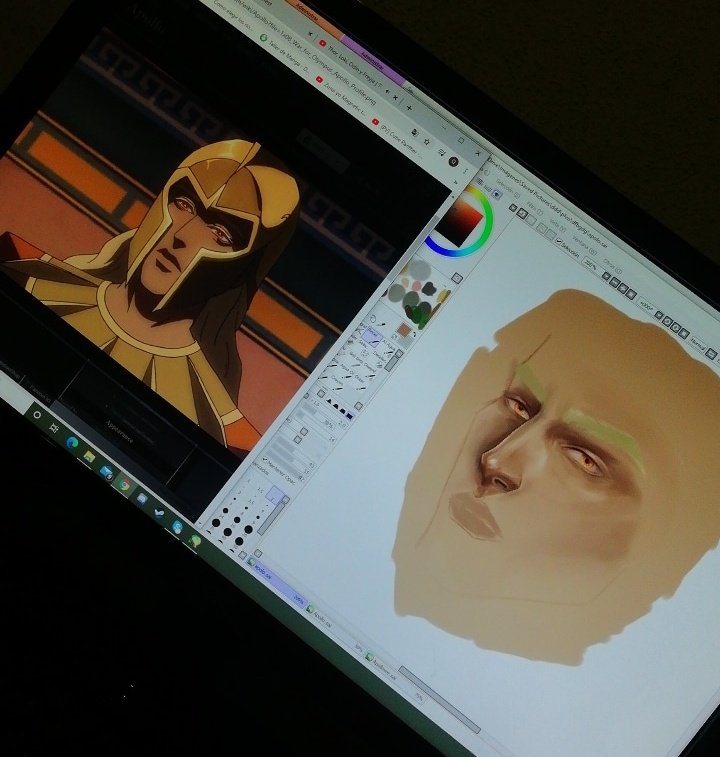Open the Thor, Loki, Odin y Freyja YouTube tab
The width and height of the screenshot is (720, 757).
[x=353, y=64]
